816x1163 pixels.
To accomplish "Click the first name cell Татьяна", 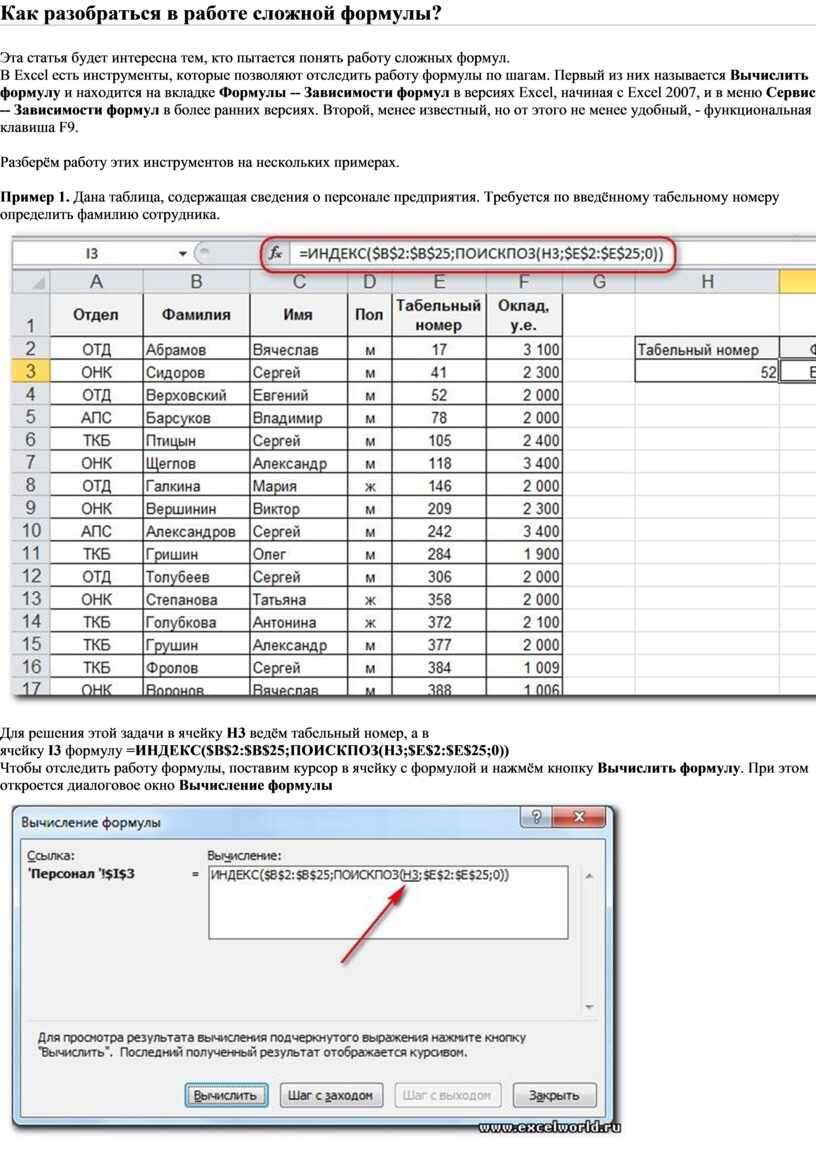I will coord(299,599).
